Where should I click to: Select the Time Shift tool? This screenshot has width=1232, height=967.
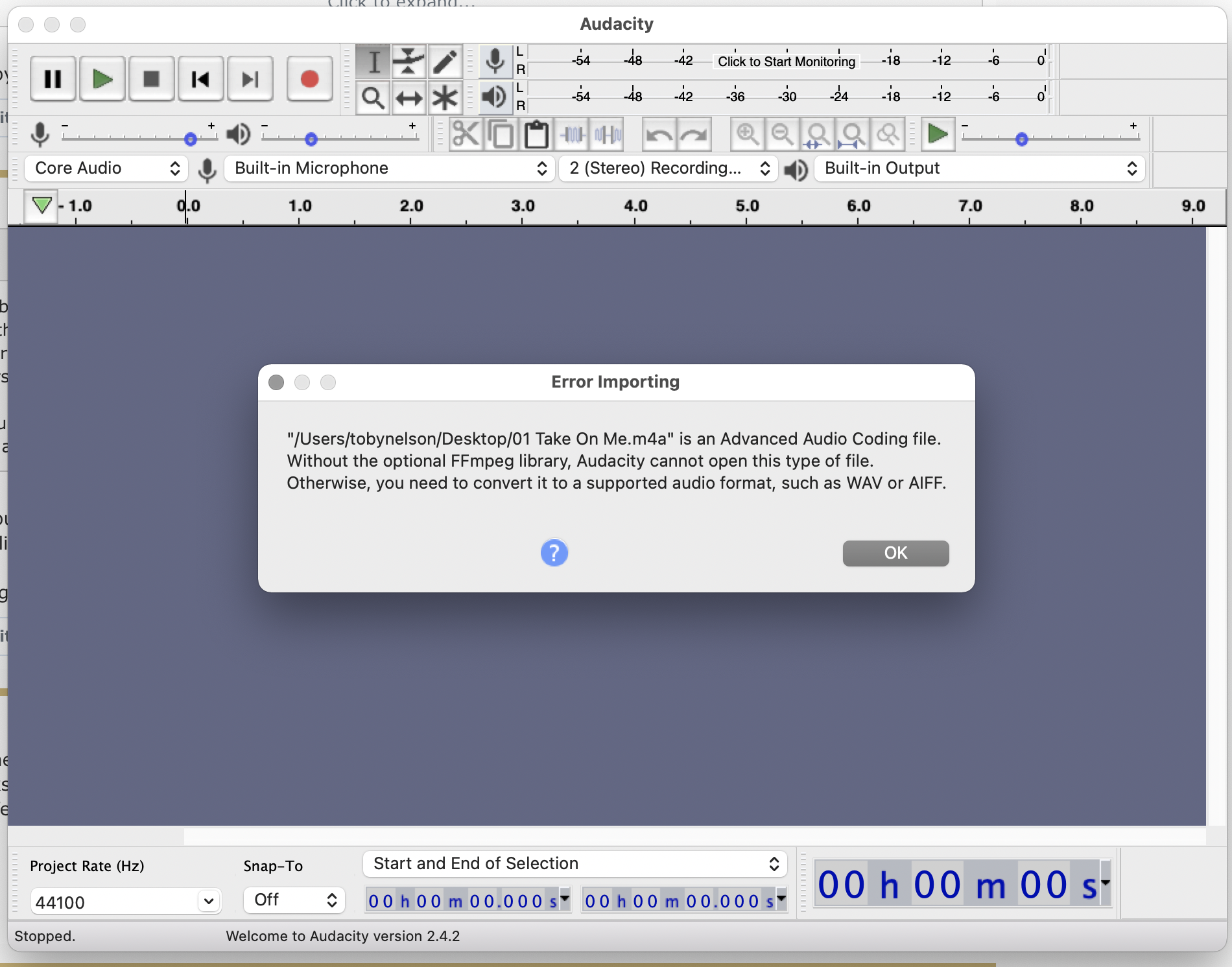coord(409,98)
